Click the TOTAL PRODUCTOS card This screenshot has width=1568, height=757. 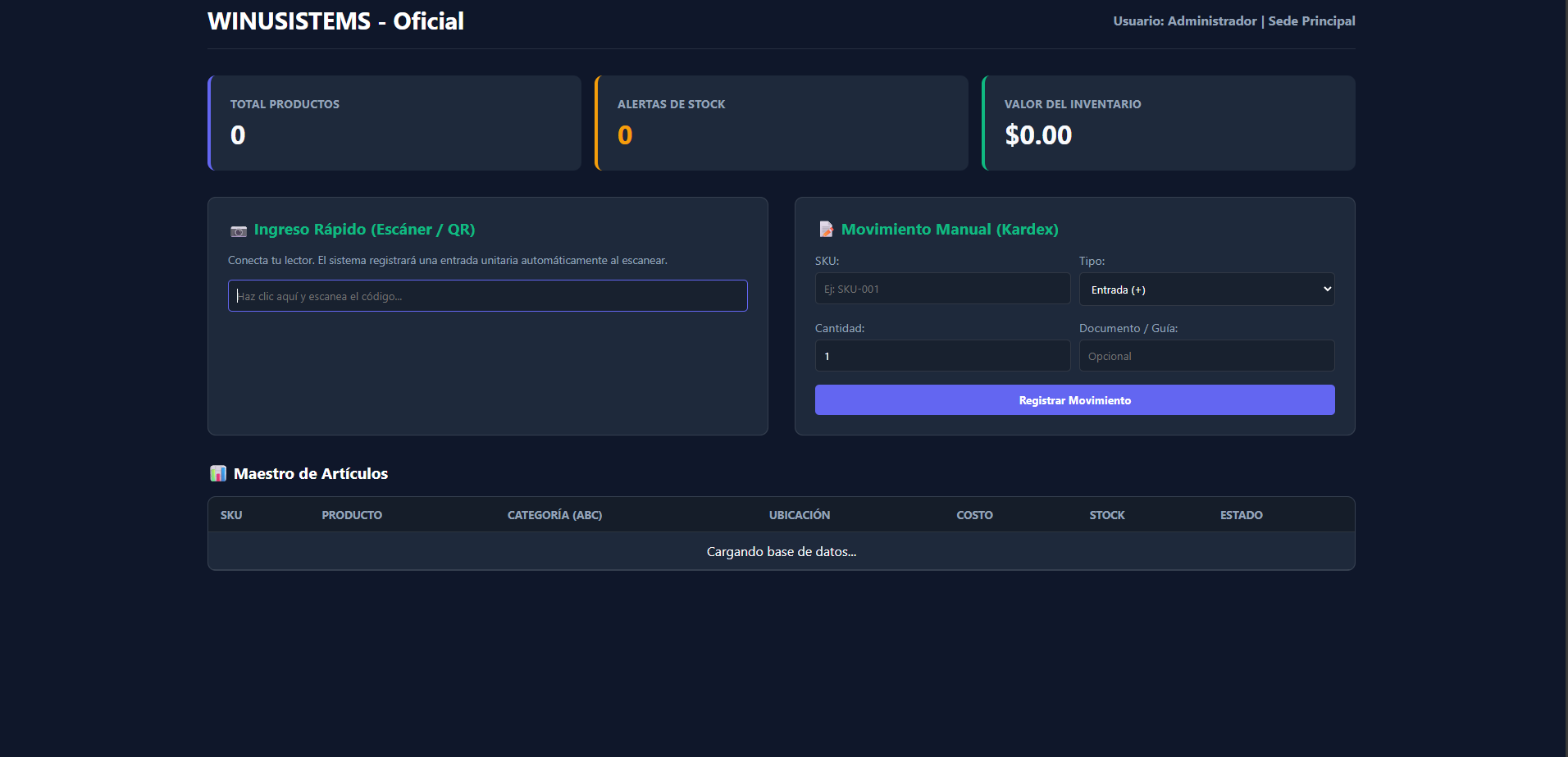(x=394, y=123)
